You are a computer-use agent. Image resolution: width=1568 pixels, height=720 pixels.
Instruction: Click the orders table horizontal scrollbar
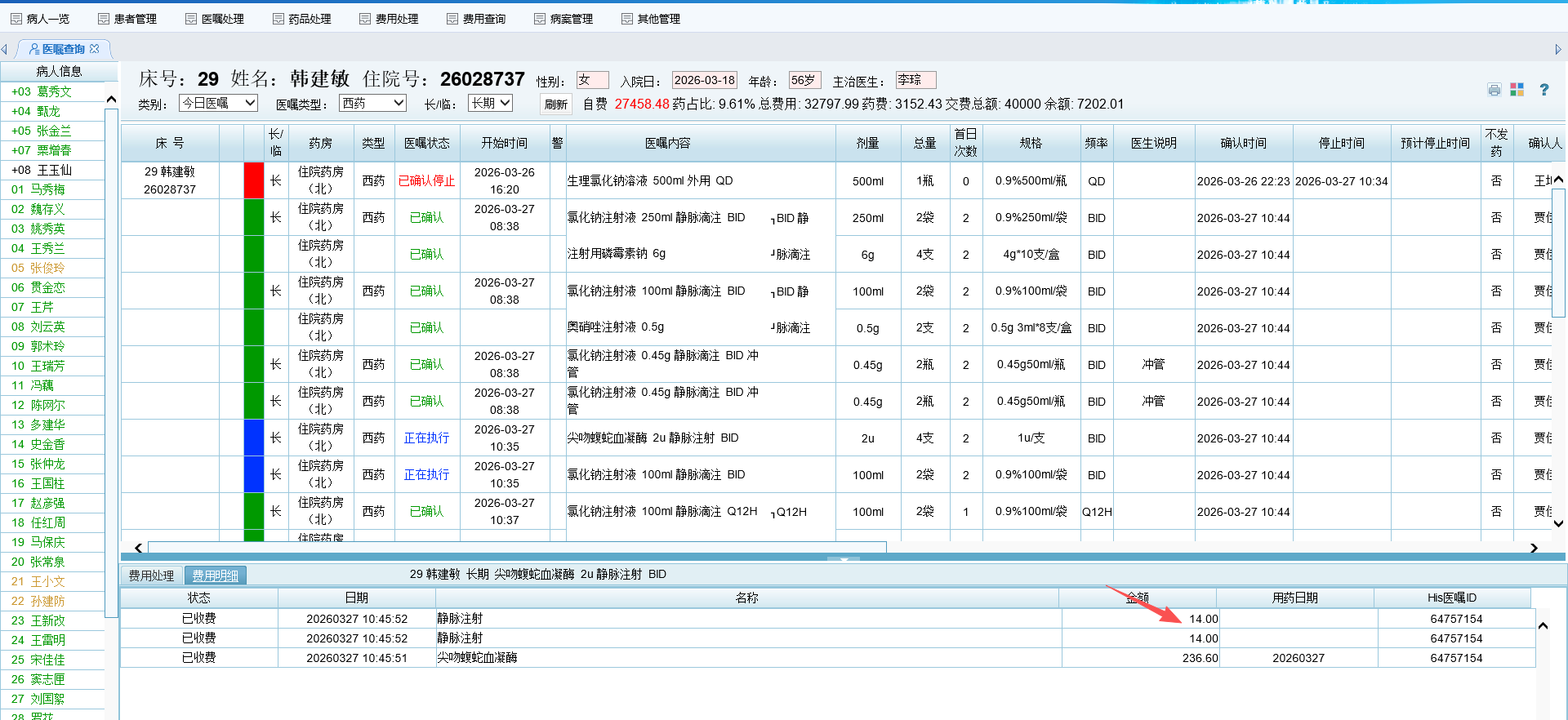[519, 548]
